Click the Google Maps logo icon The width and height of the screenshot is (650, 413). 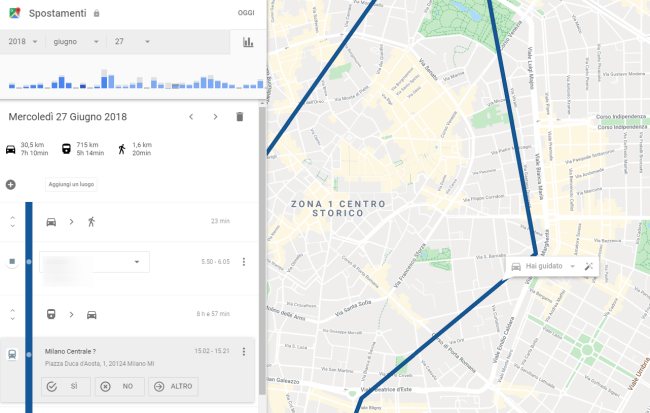click(x=15, y=13)
